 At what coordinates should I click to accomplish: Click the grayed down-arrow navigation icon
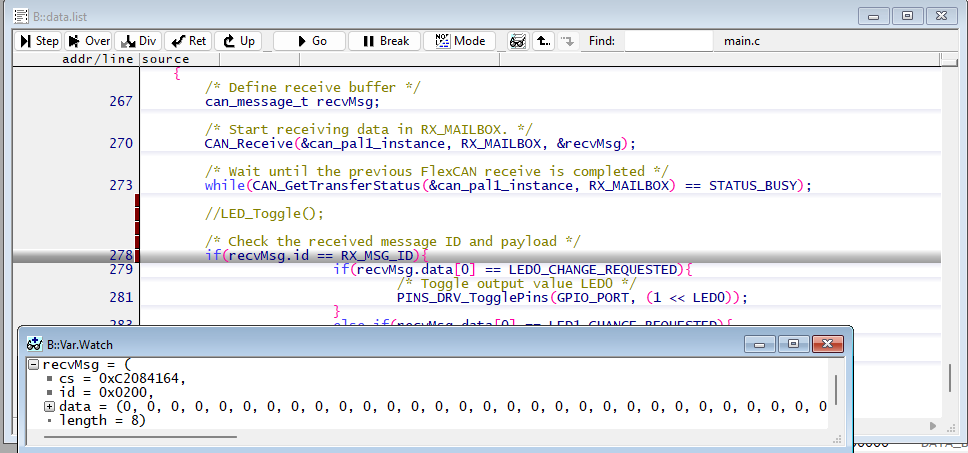567,41
